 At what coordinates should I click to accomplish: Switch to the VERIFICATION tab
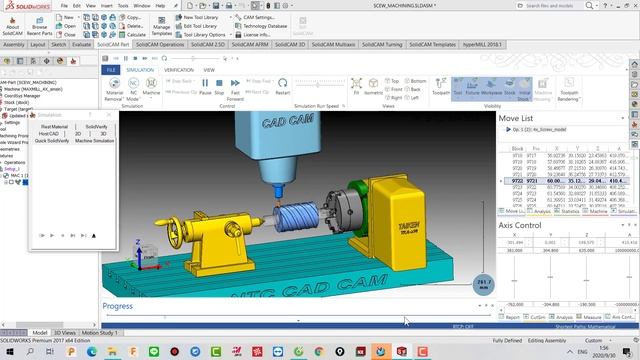pyautogui.click(x=179, y=70)
